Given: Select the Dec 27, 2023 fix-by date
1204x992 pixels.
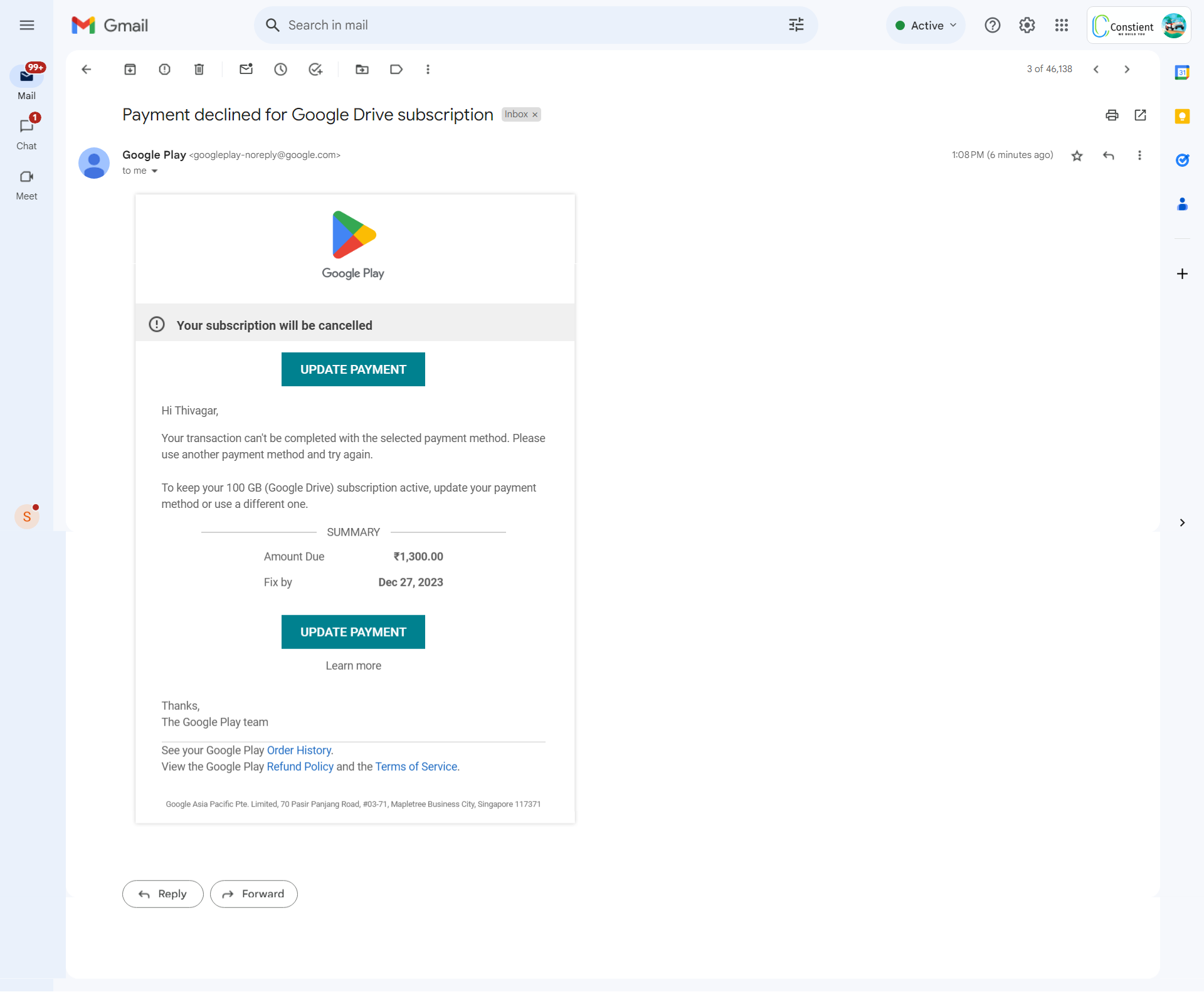Looking at the screenshot, I should point(411,583).
